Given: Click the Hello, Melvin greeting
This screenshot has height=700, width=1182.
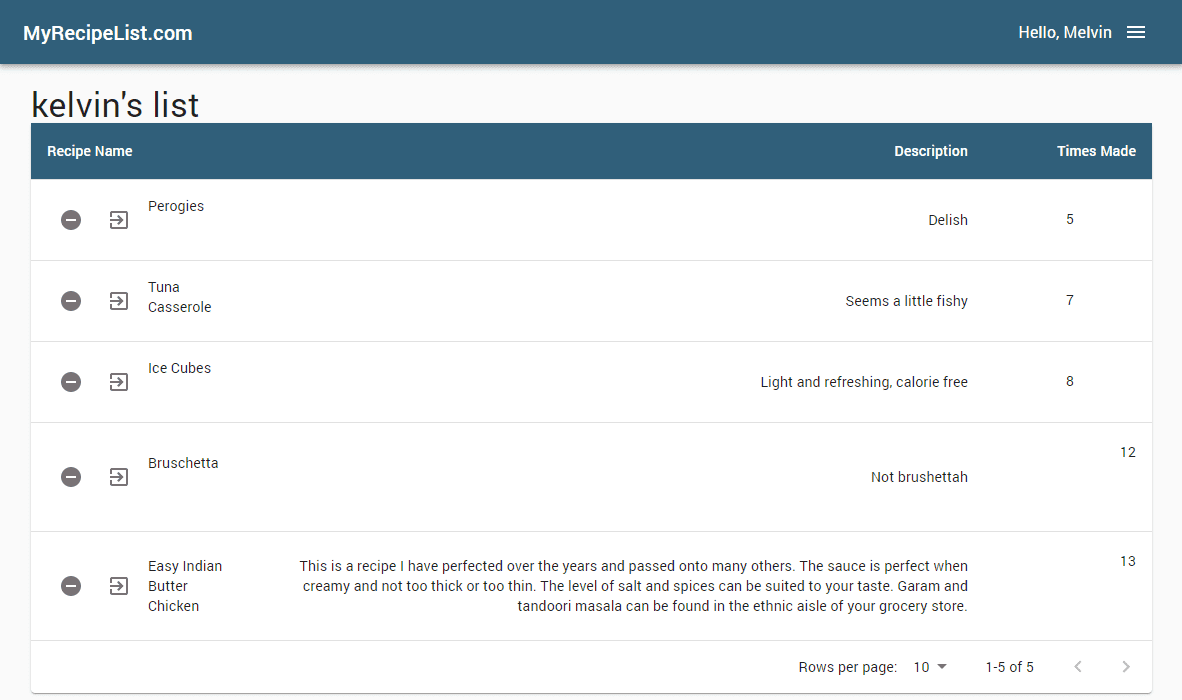Looking at the screenshot, I should (1064, 33).
